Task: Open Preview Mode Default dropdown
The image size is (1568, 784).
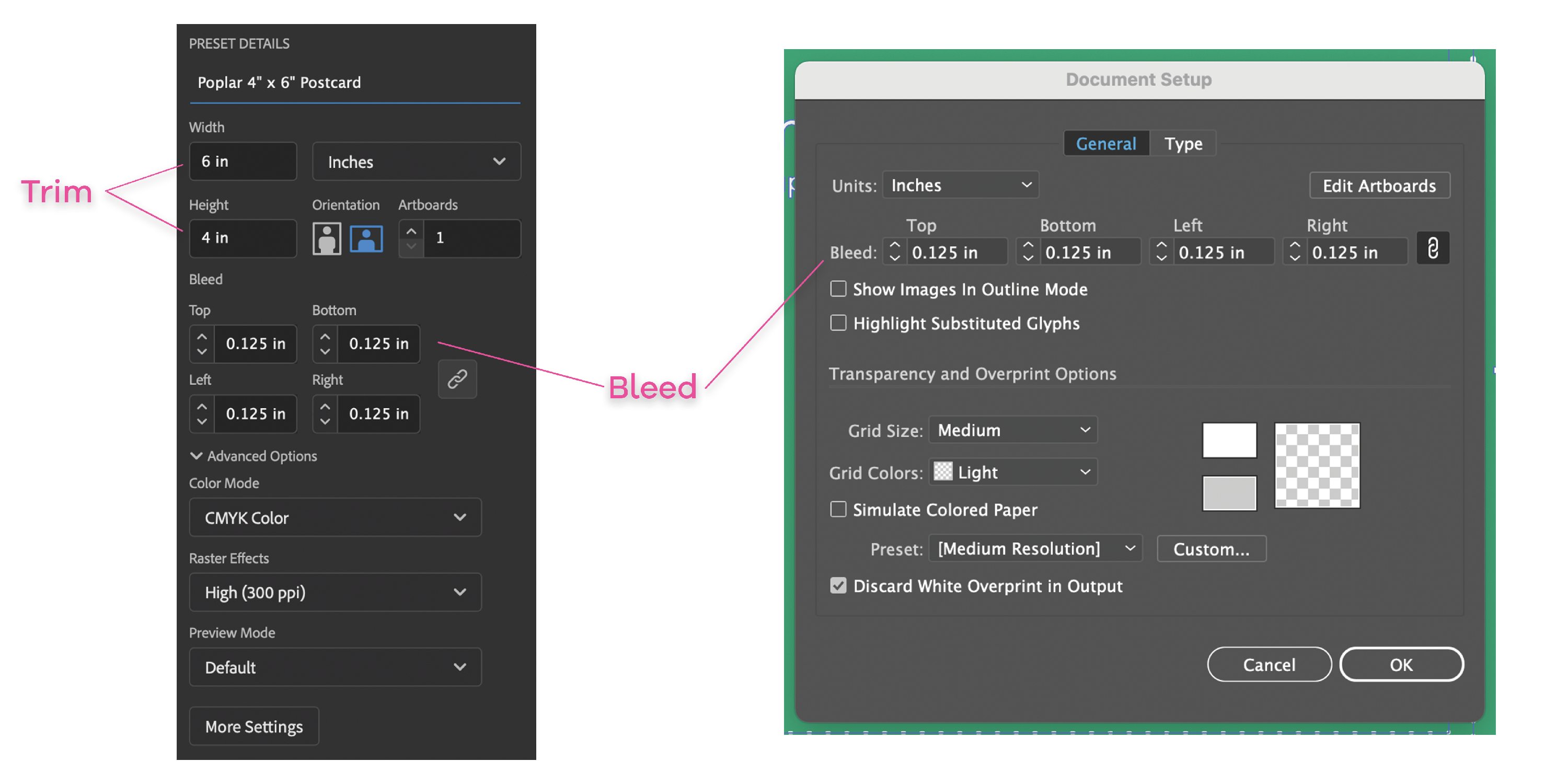Action: [x=335, y=667]
